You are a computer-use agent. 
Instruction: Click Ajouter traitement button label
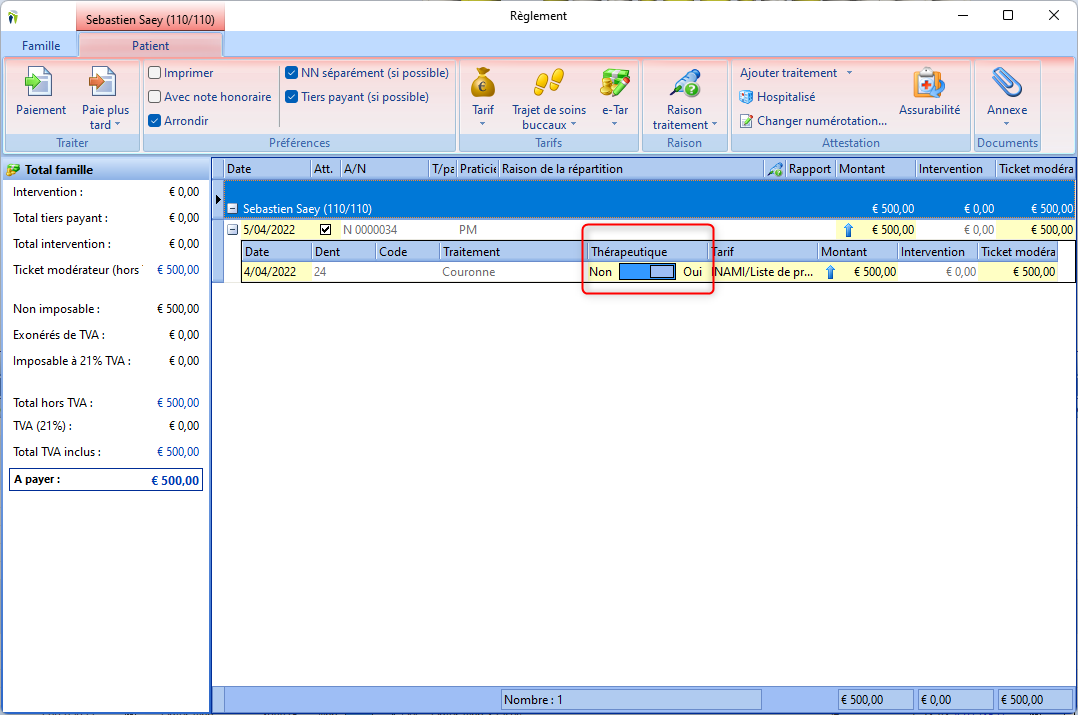(789, 73)
